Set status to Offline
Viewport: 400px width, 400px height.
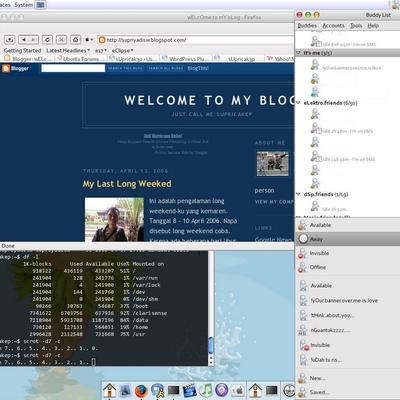pyautogui.click(x=348, y=267)
